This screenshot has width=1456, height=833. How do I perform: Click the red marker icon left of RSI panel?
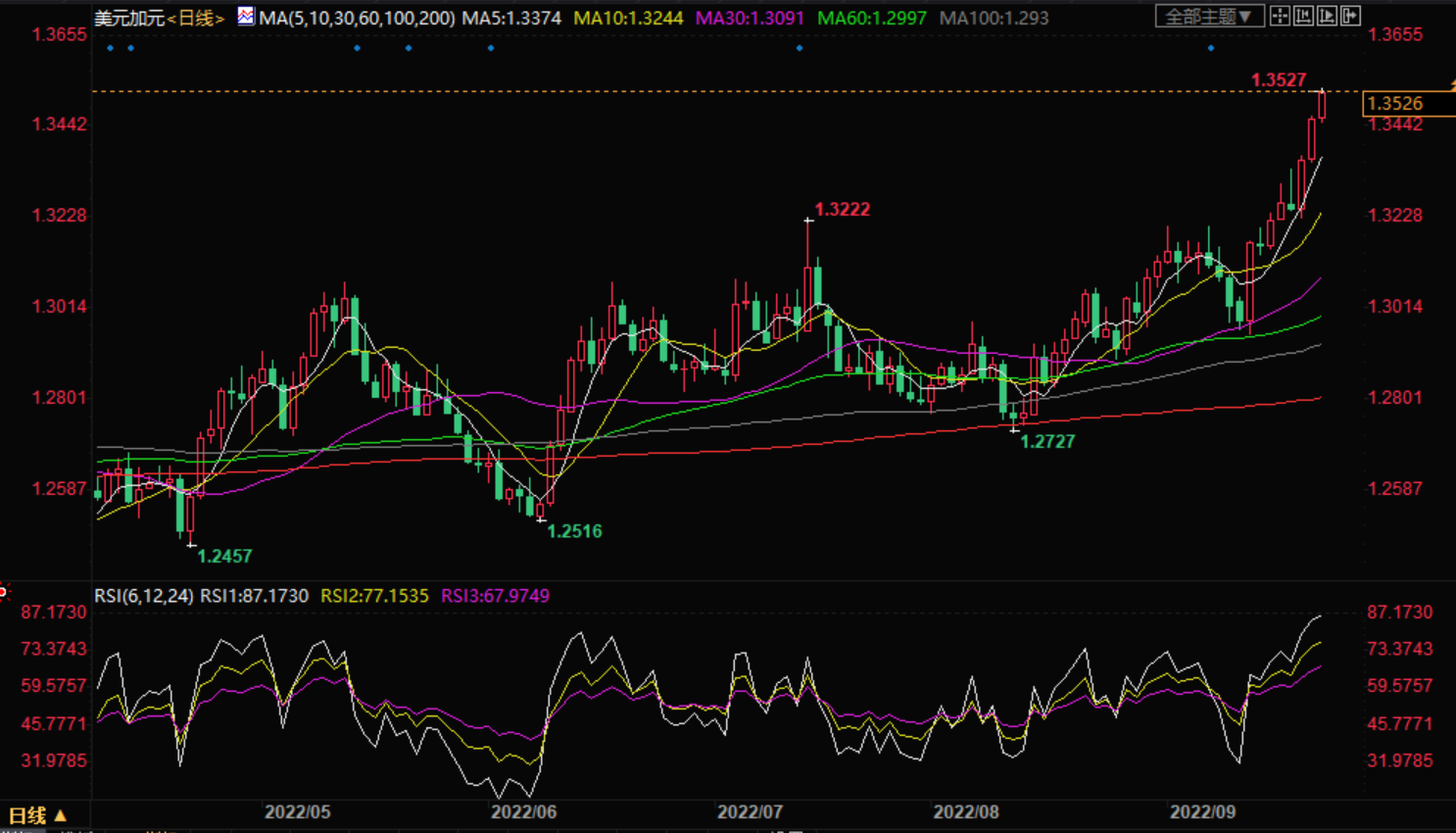(x=4, y=591)
